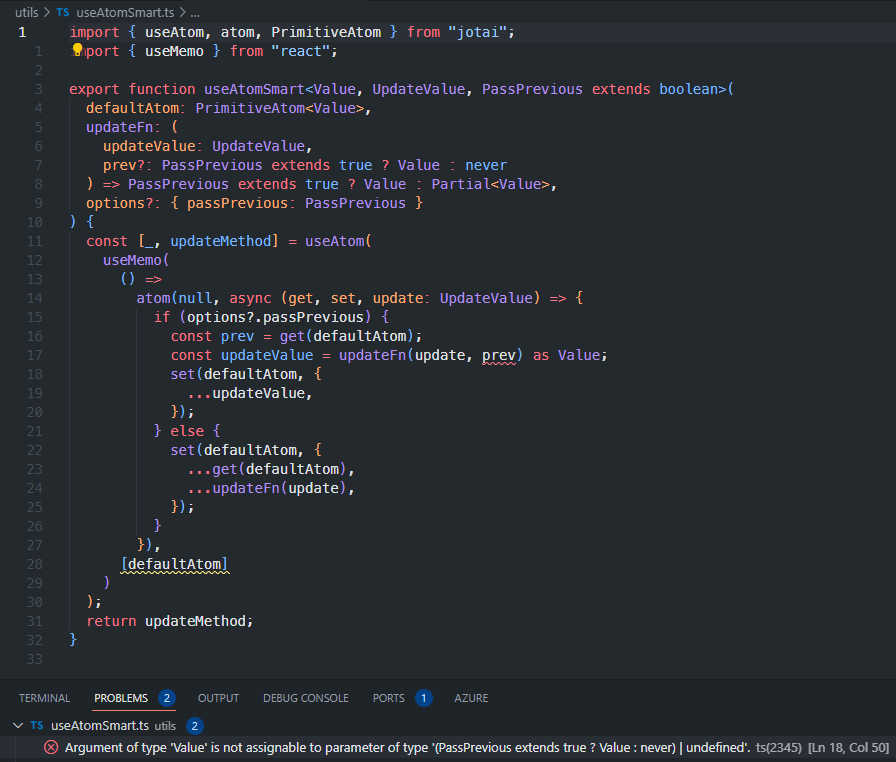The width and height of the screenshot is (896, 762).
Task: Click the red error icon in Problems list
Action: point(51,747)
